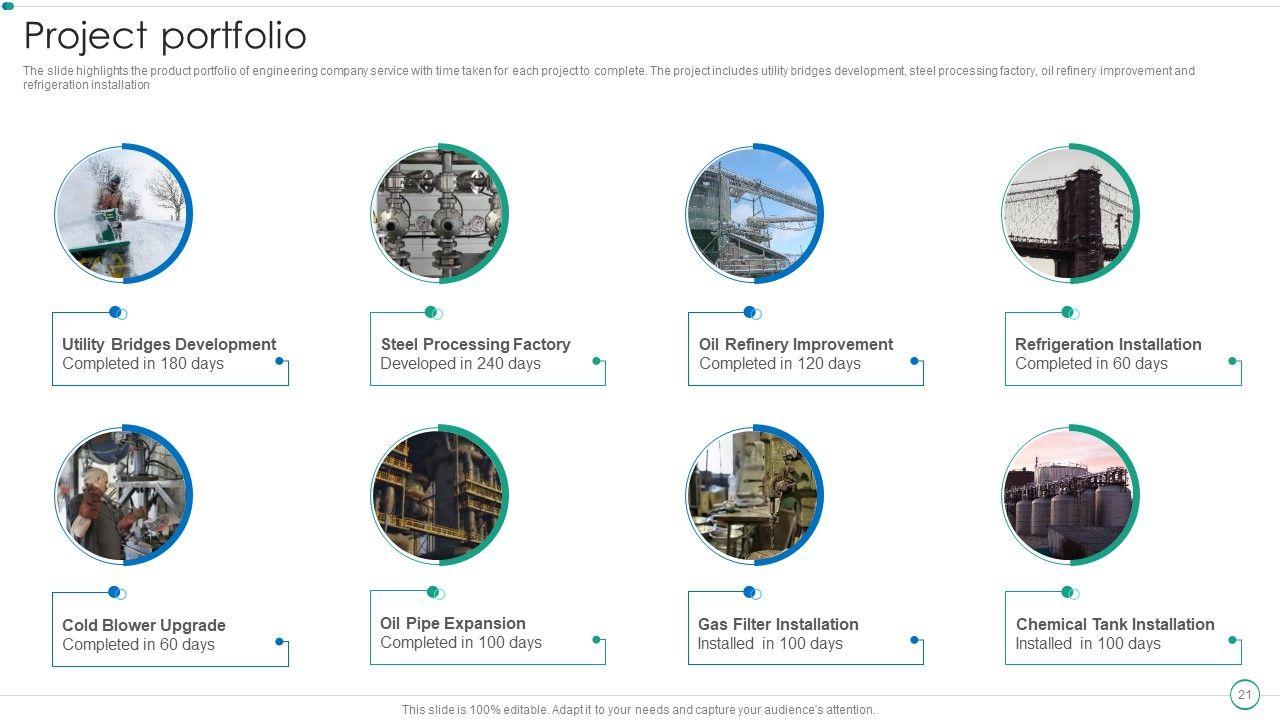Select the steel factory valves picture
Screen dimensions: 1280x720
438,214
